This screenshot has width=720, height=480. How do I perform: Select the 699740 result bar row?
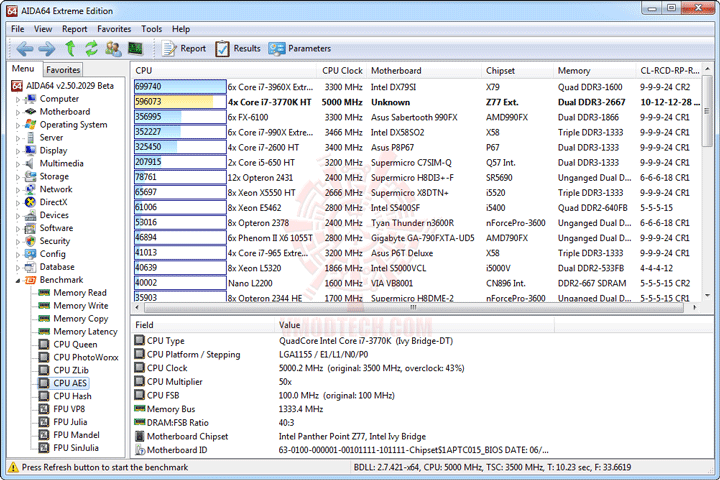tap(180, 86)
